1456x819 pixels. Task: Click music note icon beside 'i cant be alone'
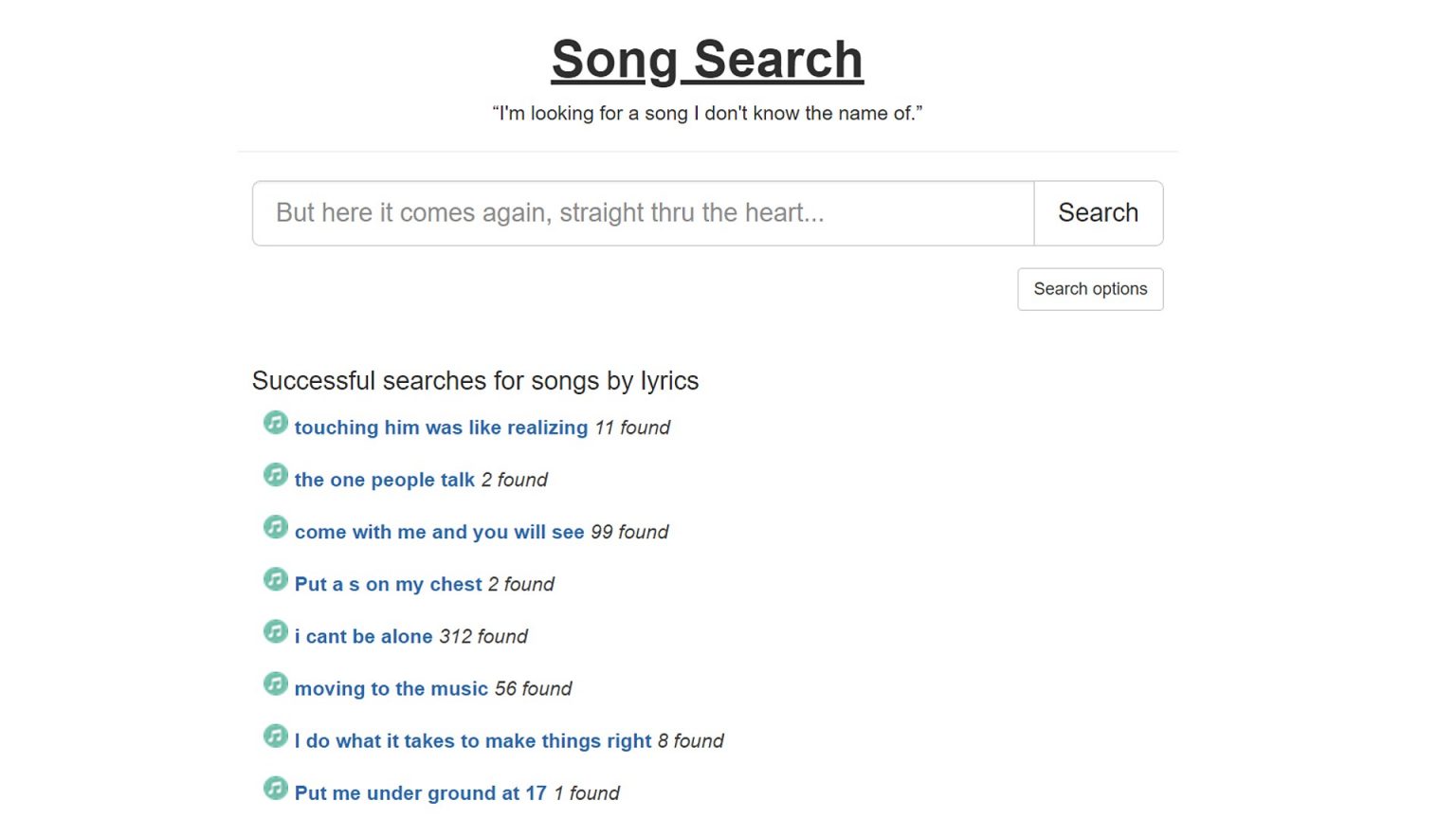pos(275,631)
